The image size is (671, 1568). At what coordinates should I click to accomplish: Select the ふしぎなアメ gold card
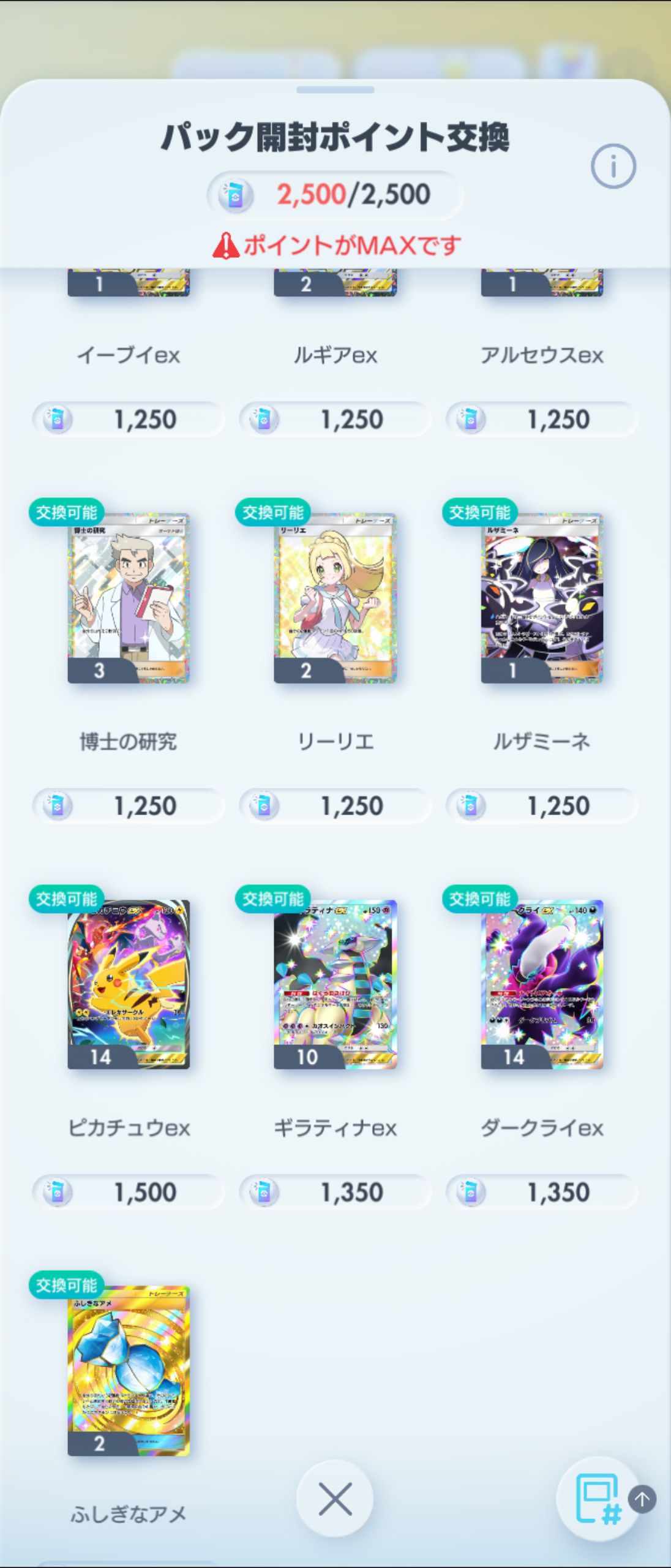pos(129,1371)
